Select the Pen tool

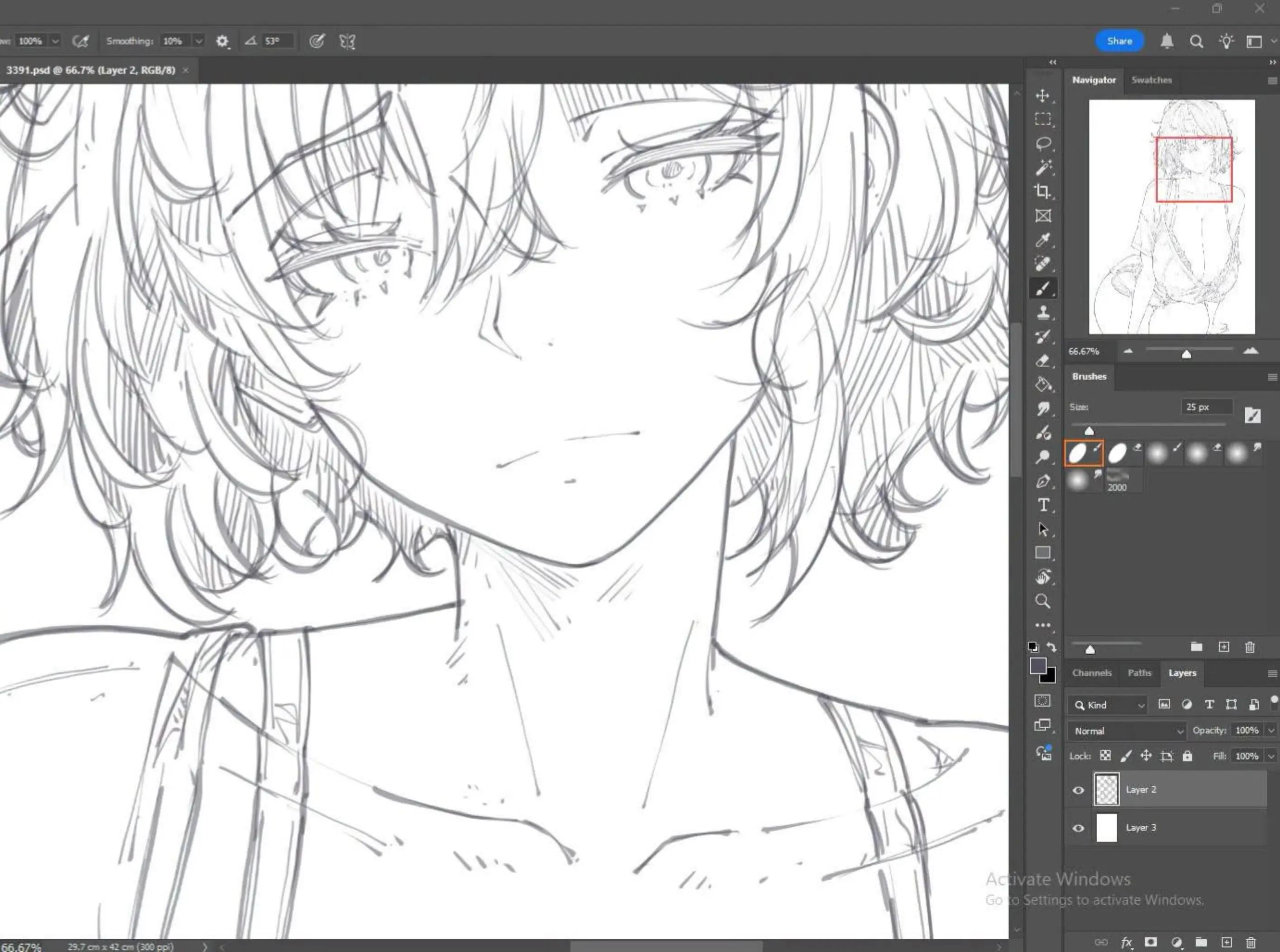[x=1042, y=481]
